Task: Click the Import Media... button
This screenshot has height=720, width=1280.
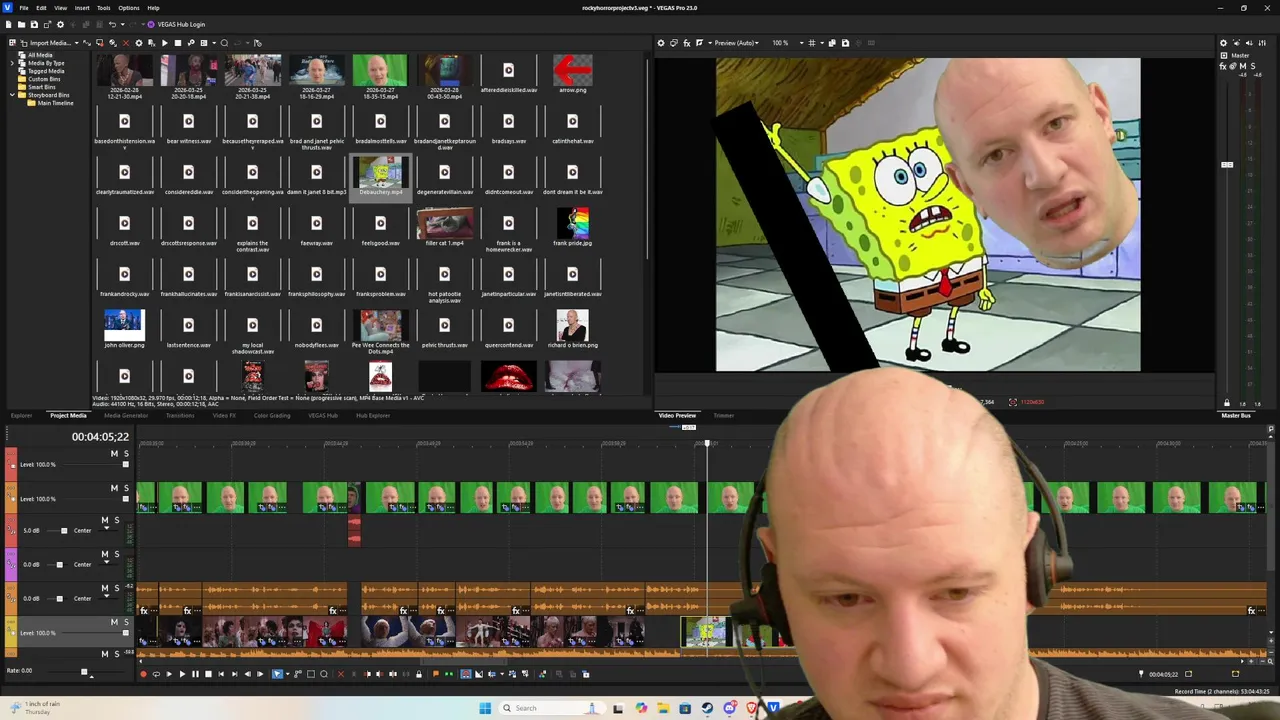Action: (x=46, y=43)
